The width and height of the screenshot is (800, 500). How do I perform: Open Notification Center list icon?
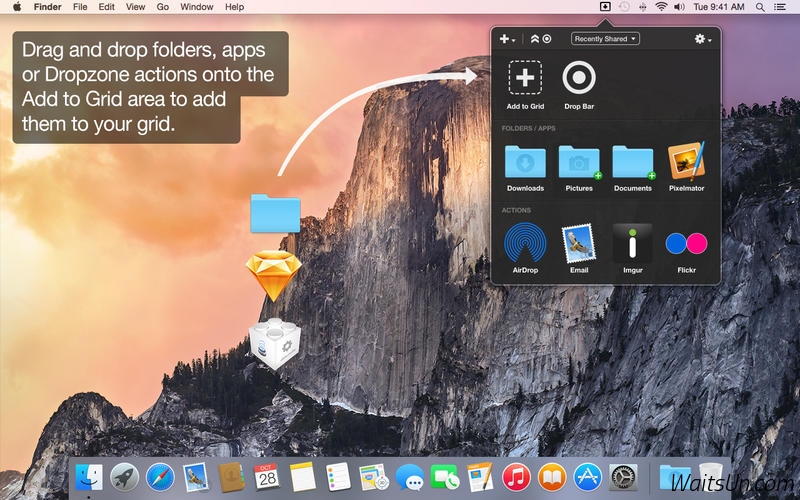(780, 7)
